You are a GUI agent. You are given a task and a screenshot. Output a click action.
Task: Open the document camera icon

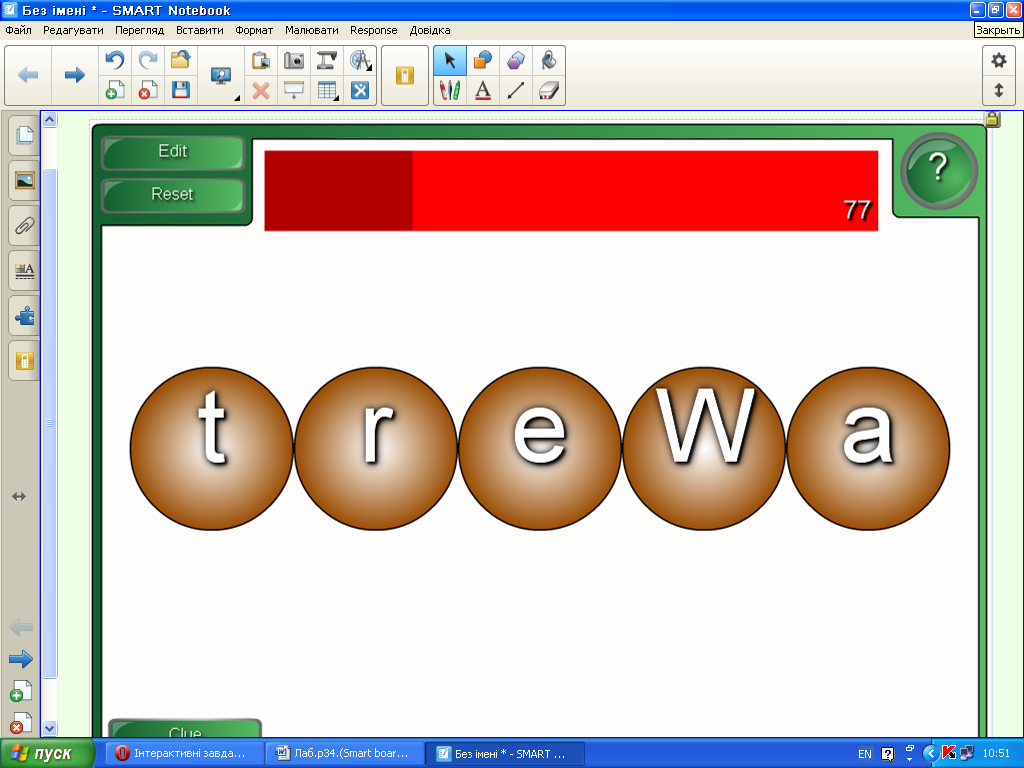[327, 61]
